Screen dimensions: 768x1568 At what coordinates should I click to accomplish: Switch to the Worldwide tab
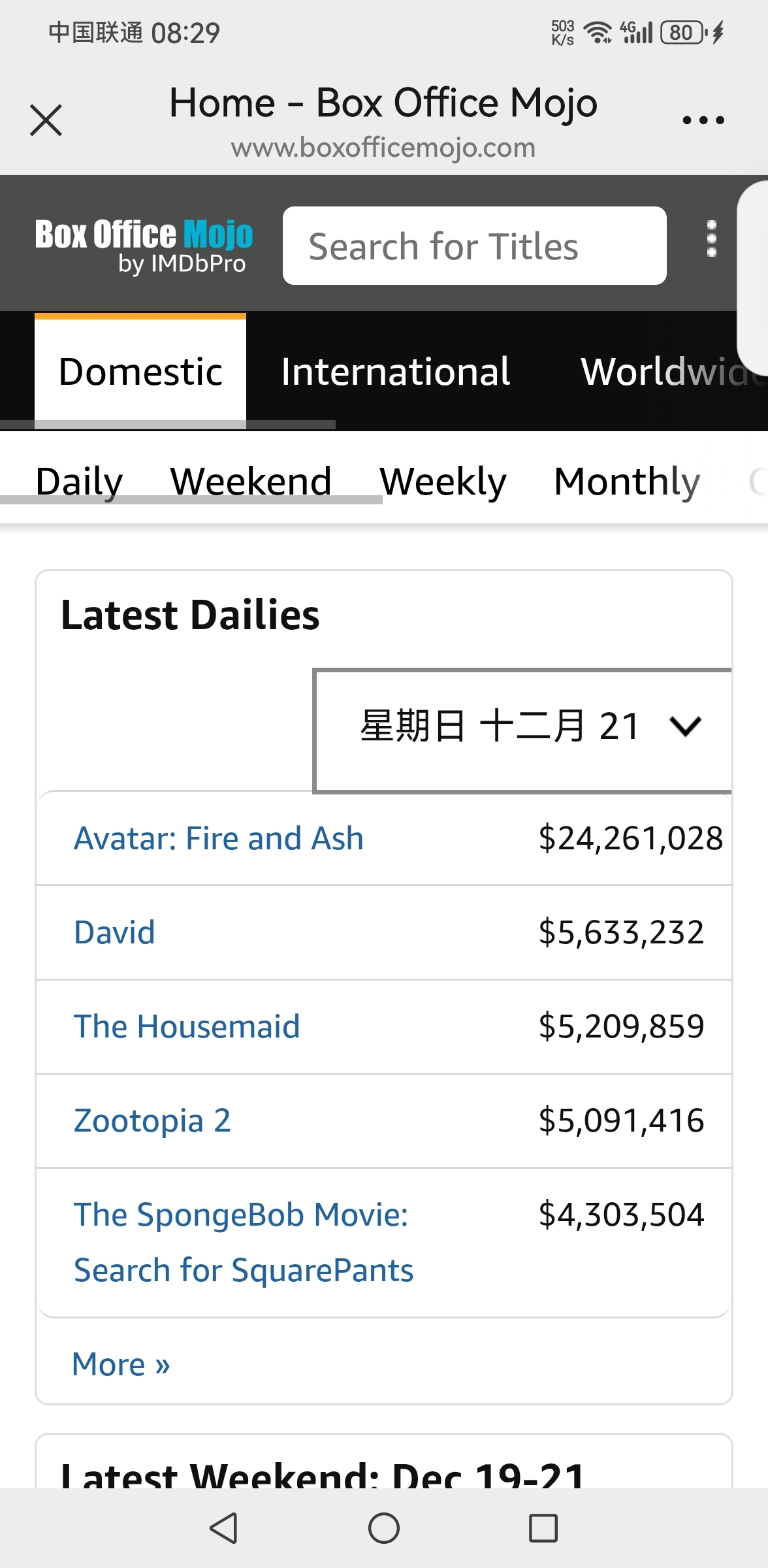[666, 371]
